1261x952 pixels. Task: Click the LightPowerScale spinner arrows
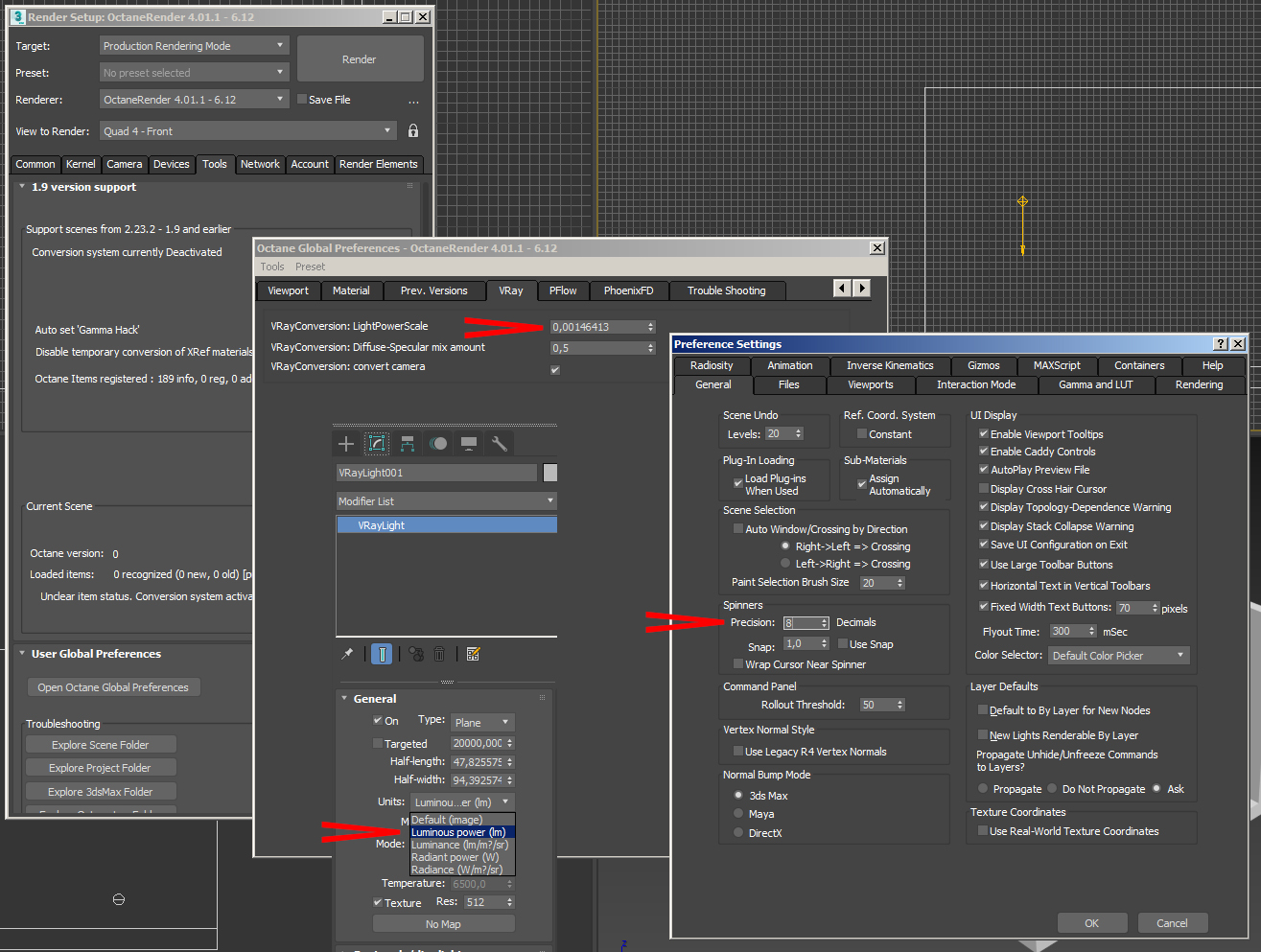(x=651, y=327)
